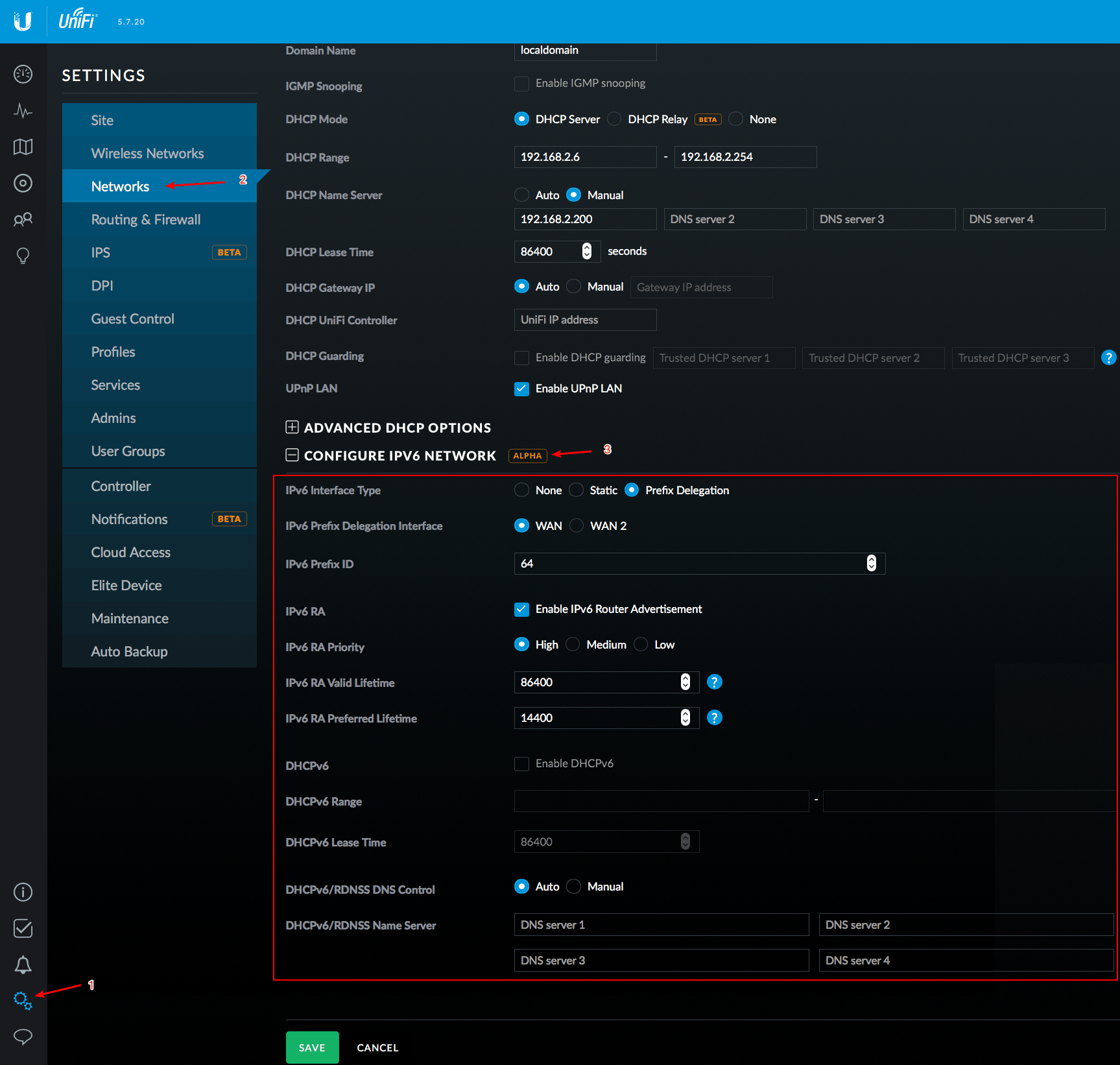Click DNS server 2 field under DHCP Name Server
This screenshot has width=1120, height=1065.
[735, 219]
